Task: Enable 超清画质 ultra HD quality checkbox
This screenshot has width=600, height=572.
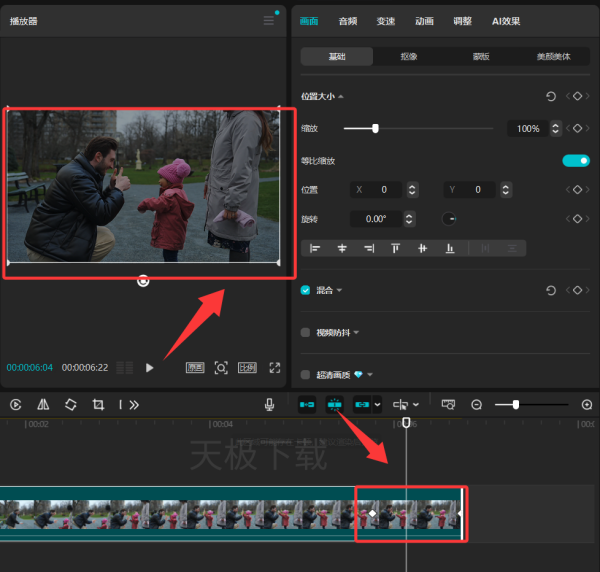Action: pyautogui.click(x=305, y=375)
